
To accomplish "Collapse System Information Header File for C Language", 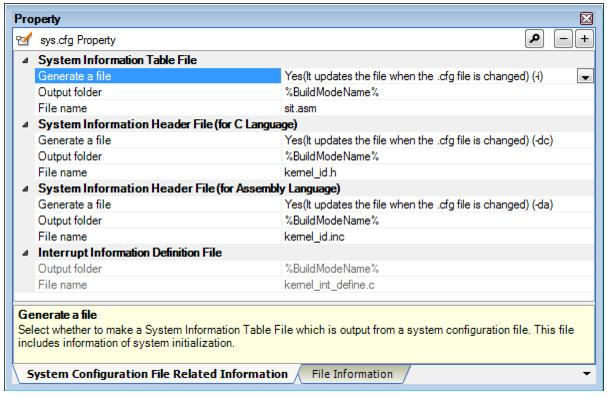I will click(26, 125).
